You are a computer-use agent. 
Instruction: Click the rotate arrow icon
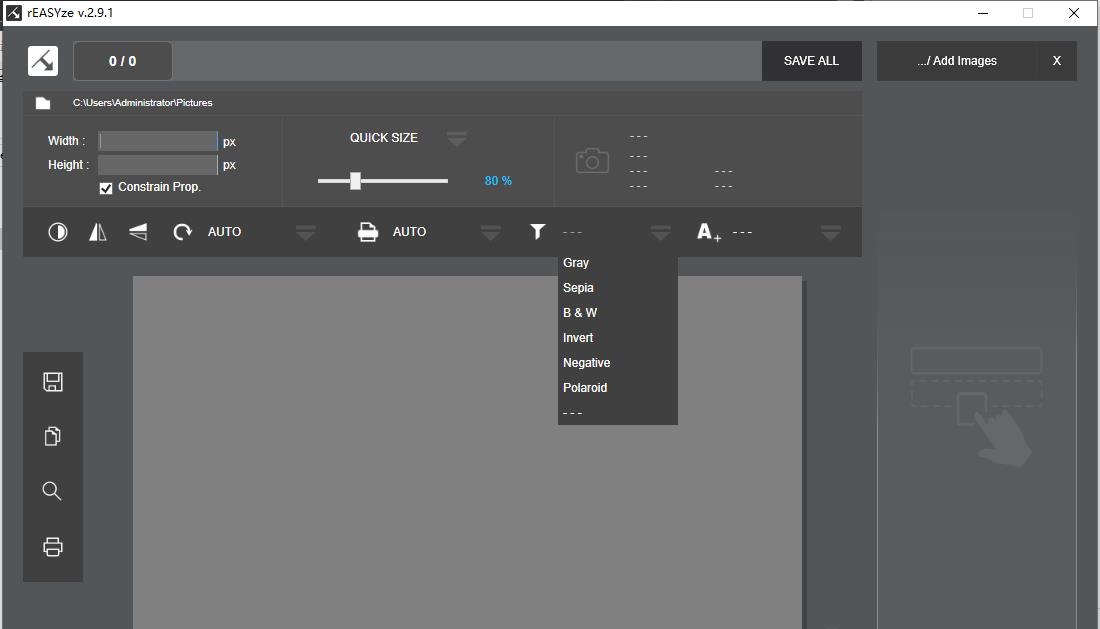(182, 232)
